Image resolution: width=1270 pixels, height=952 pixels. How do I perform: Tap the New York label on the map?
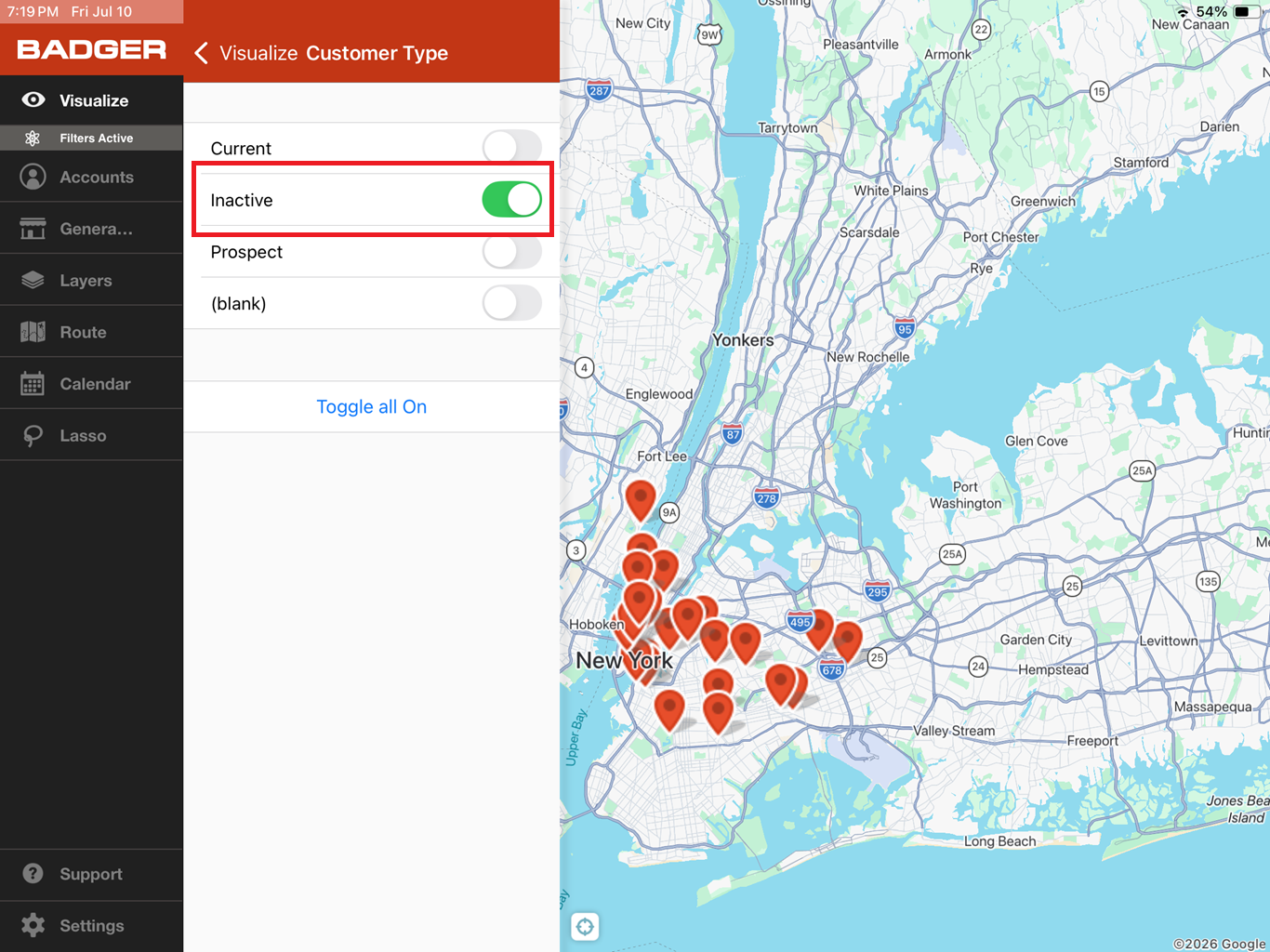624,661
